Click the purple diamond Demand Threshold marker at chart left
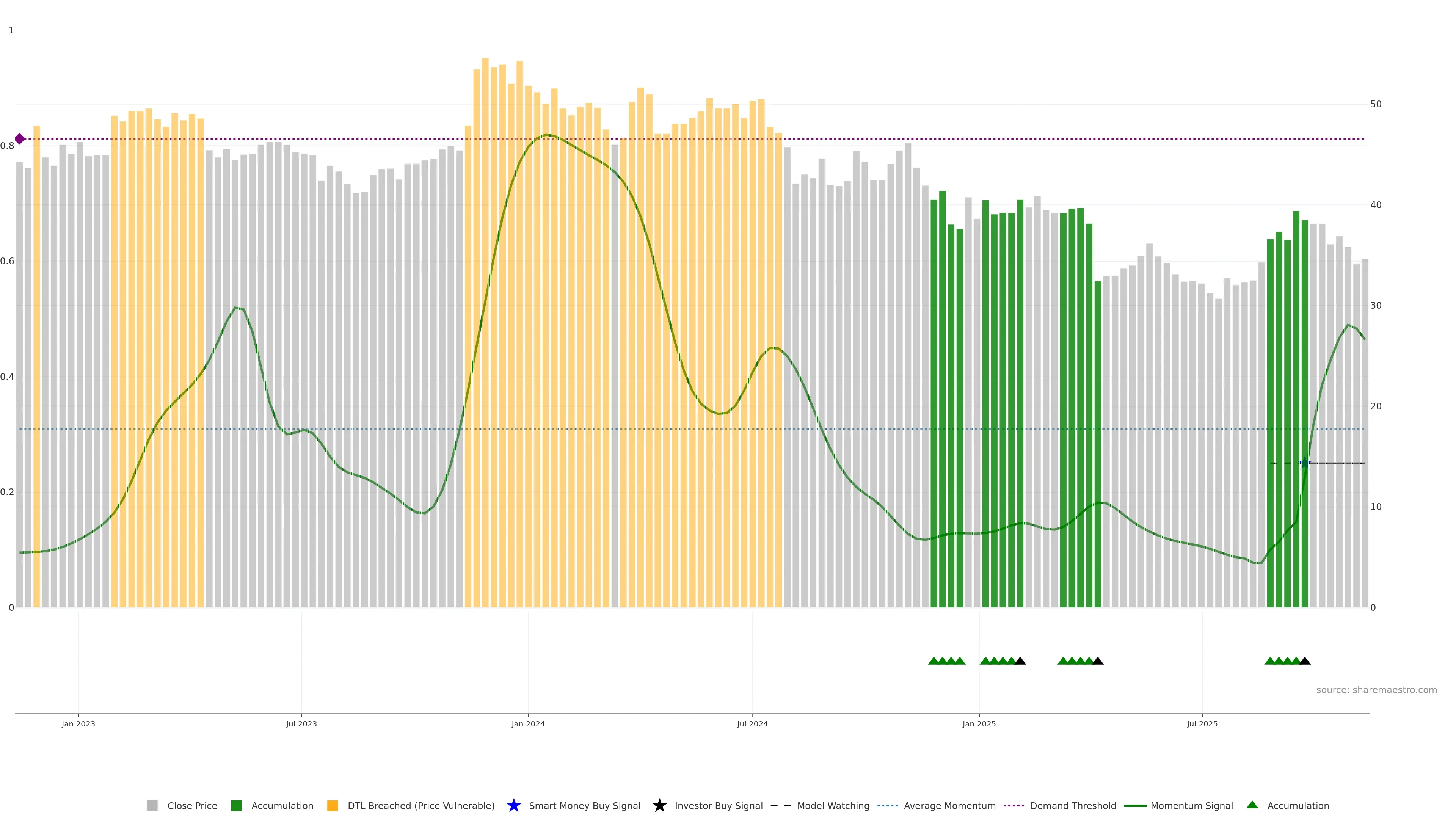 20,138
